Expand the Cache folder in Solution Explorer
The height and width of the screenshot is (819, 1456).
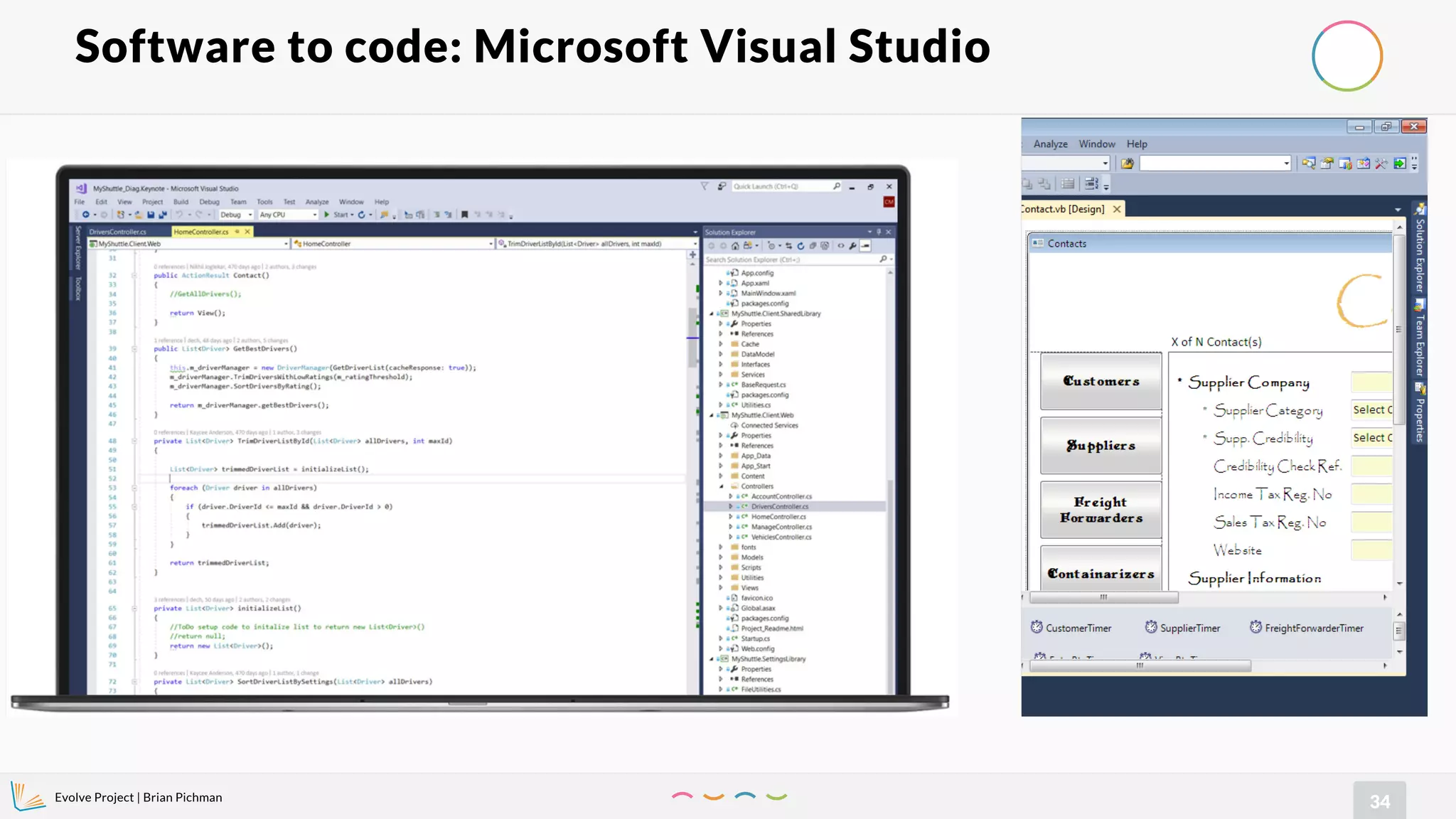click(720, 344)
